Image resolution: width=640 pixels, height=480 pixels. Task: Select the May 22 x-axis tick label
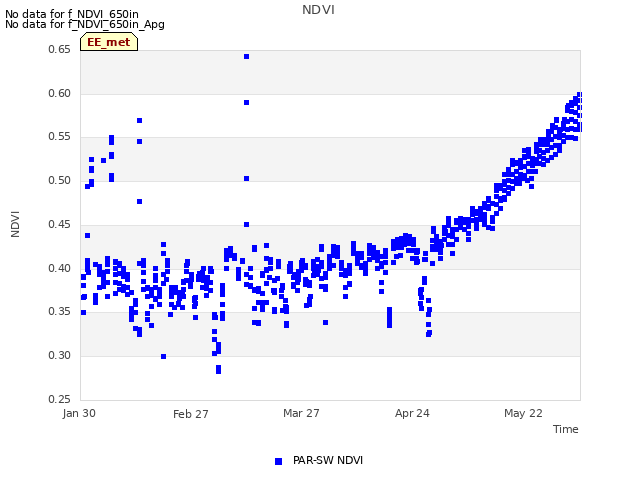point(523,413)
